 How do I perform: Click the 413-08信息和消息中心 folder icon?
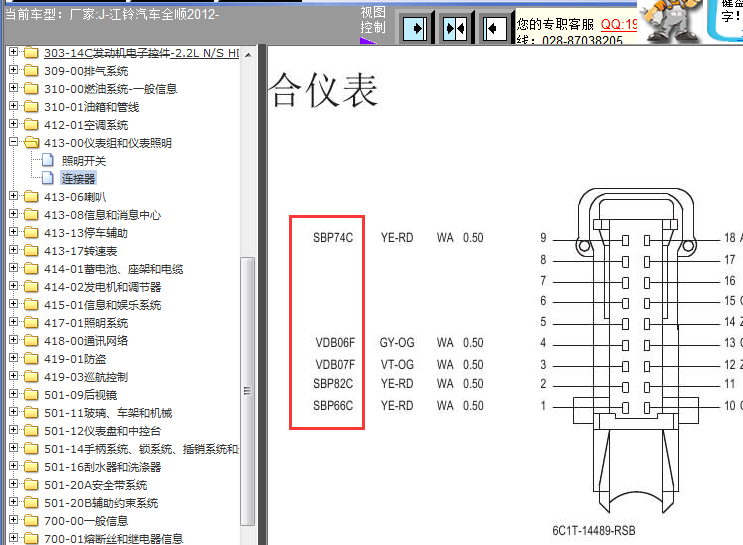(31, 215)
